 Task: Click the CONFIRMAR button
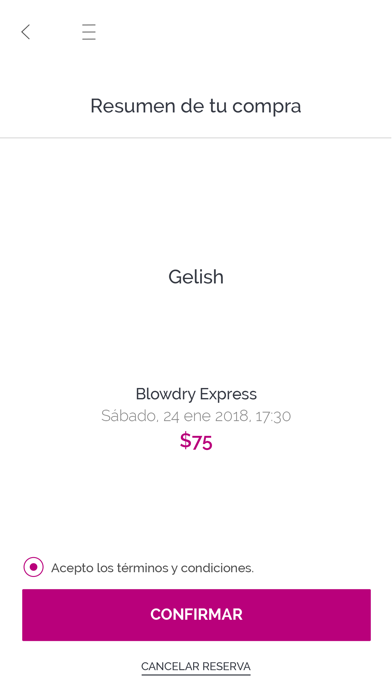(196, 615)
